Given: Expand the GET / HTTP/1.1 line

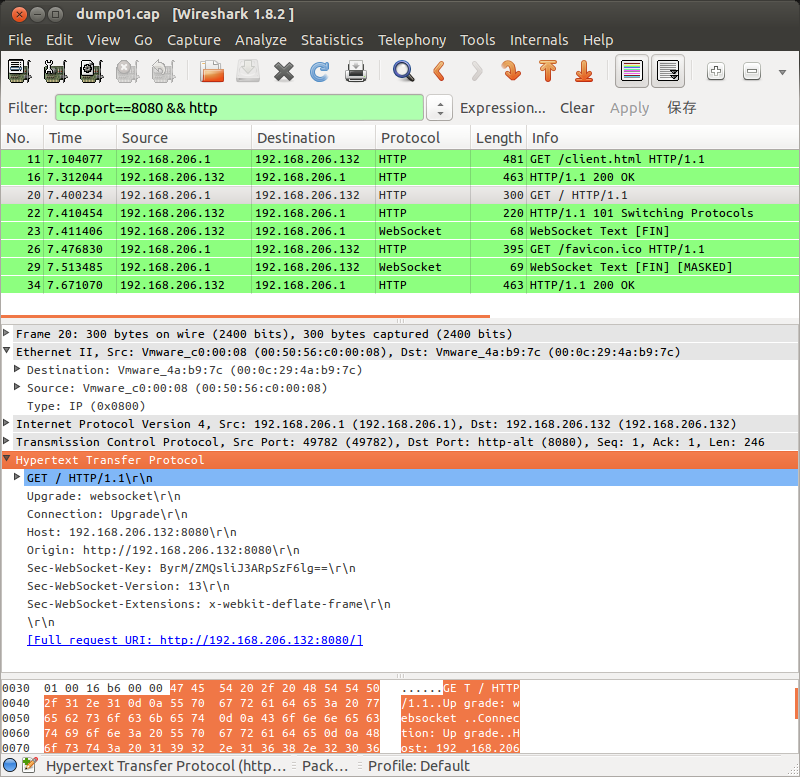Looking at the screenshot, I should coord(17,477).
